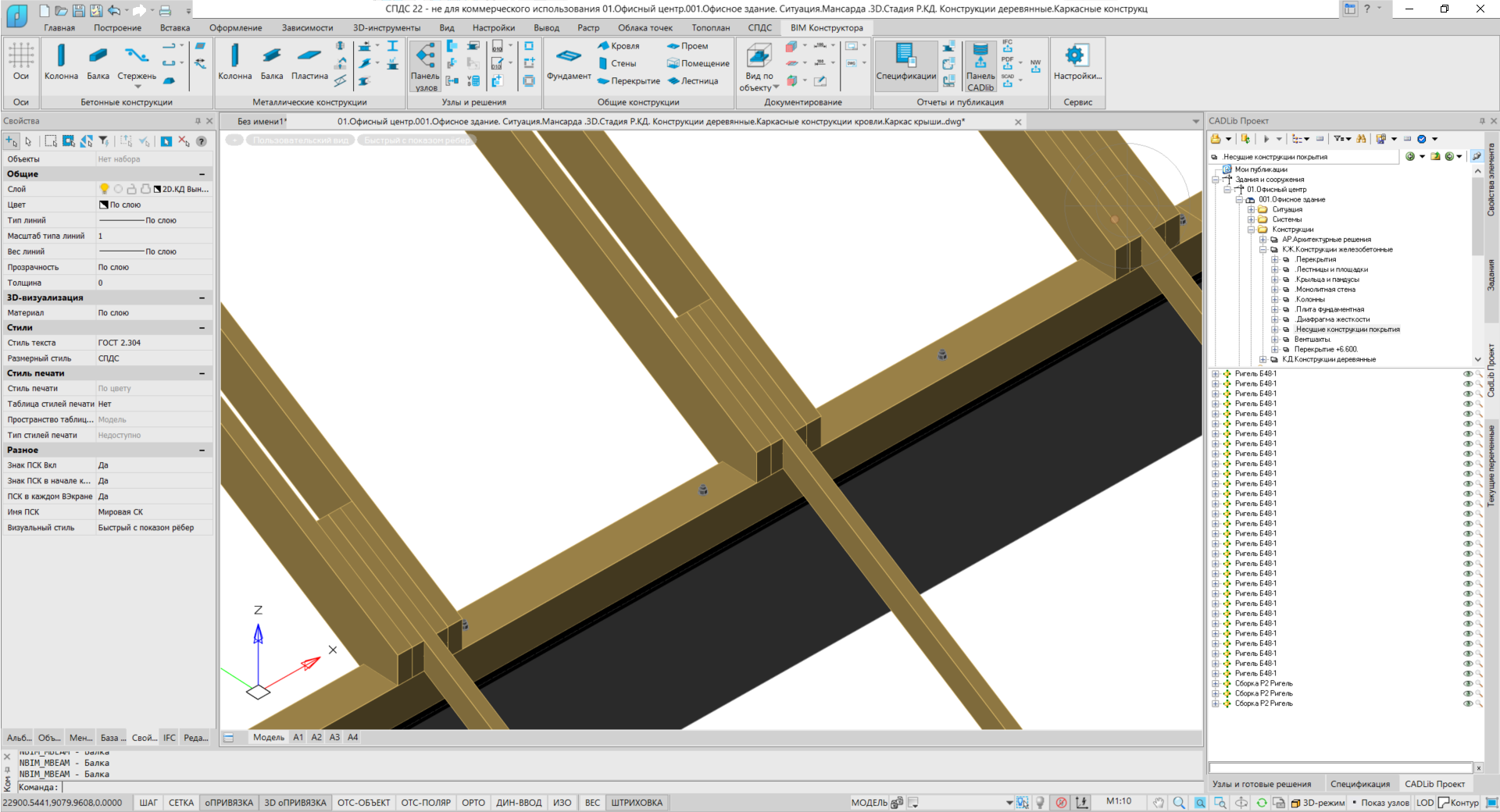Toggle ОРТО mode in status bar
1500x812 pixels.
coord(473,803)
